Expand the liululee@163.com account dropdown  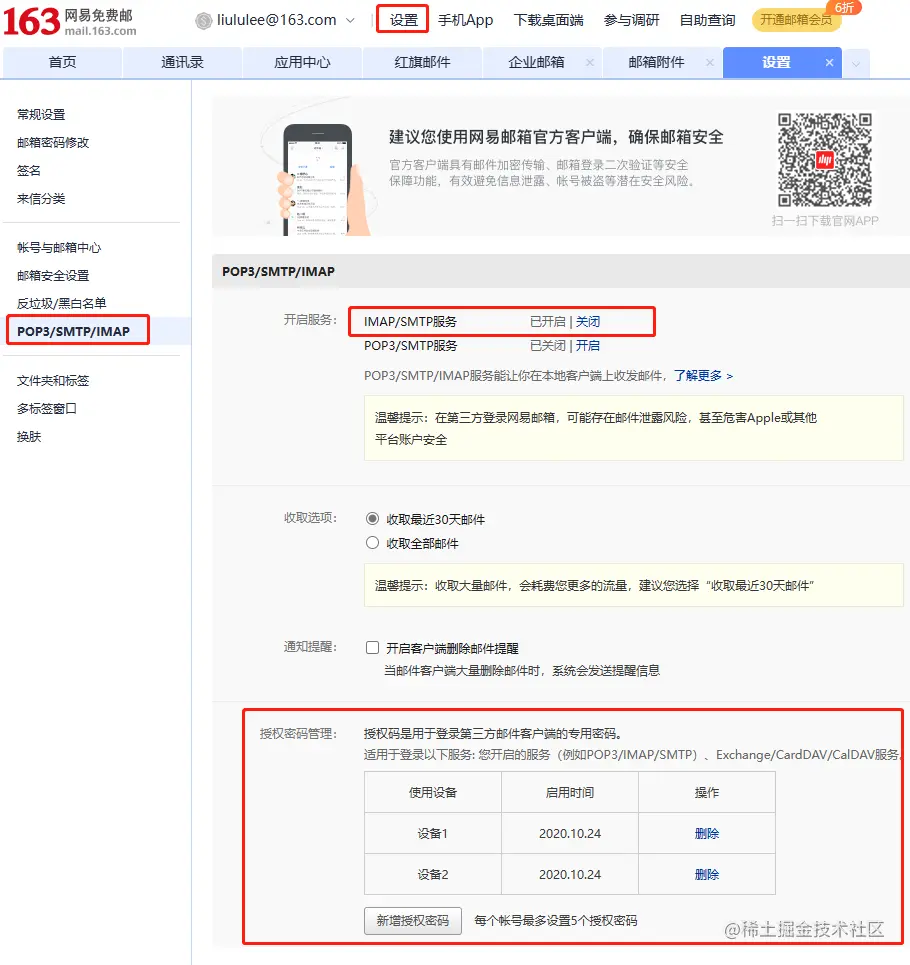pos(350,18)
